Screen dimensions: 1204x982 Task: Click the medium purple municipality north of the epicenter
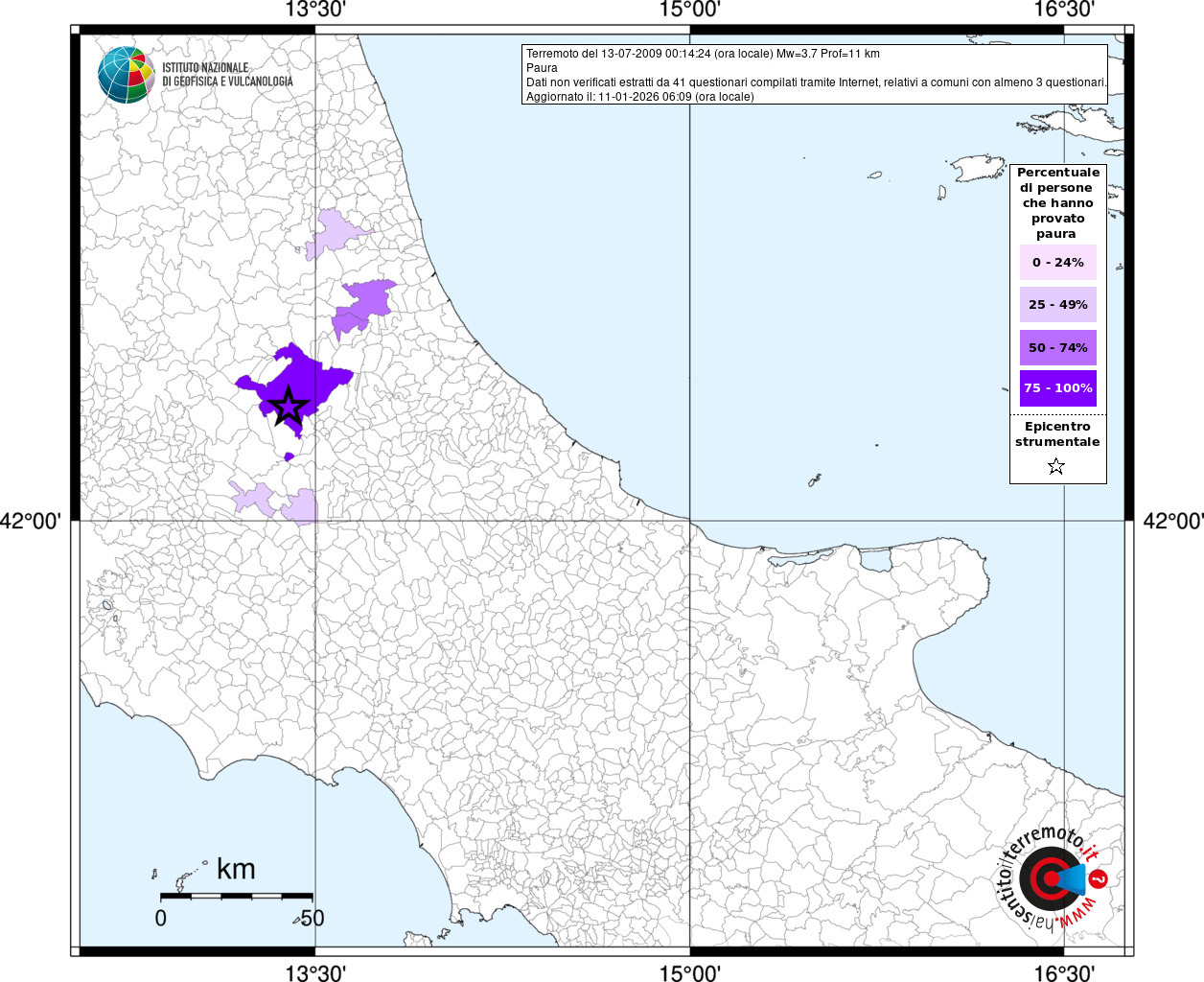pyautogui.click(x=362, y=304)
